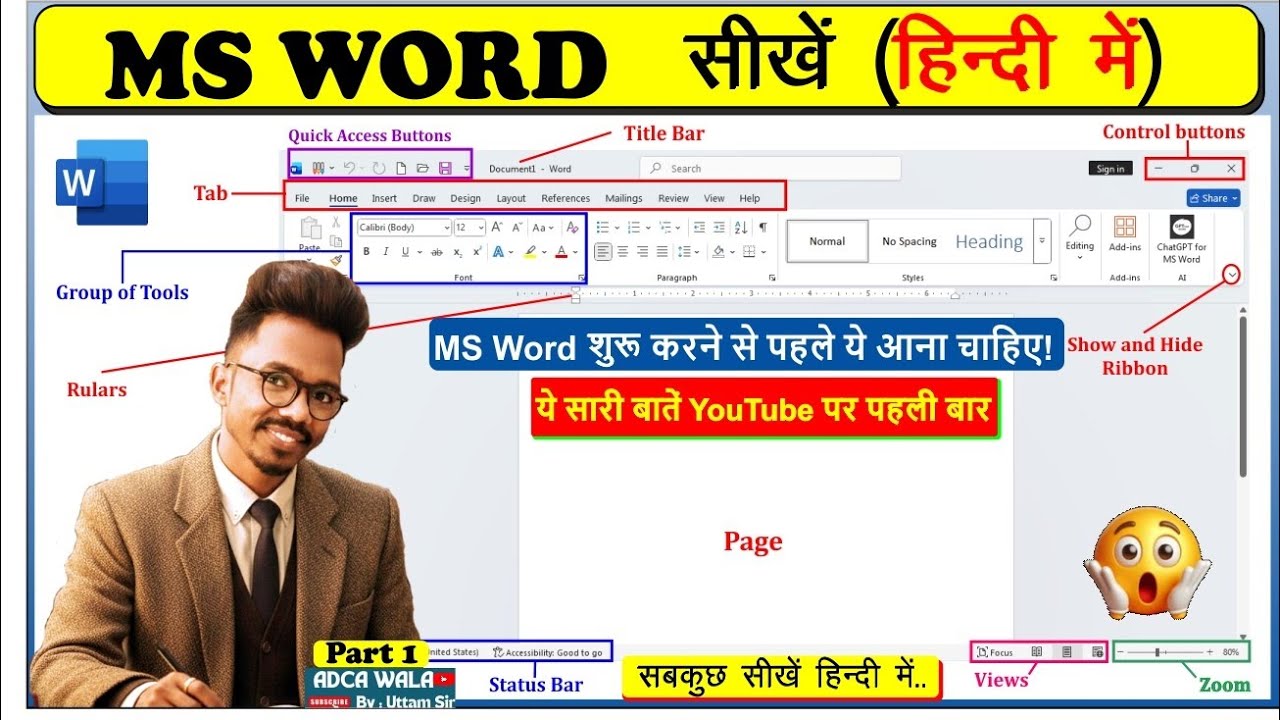The height and width of the screenshot is (720, 1280).
Task: Click the Share button
Action: (x=1214, y=198)
